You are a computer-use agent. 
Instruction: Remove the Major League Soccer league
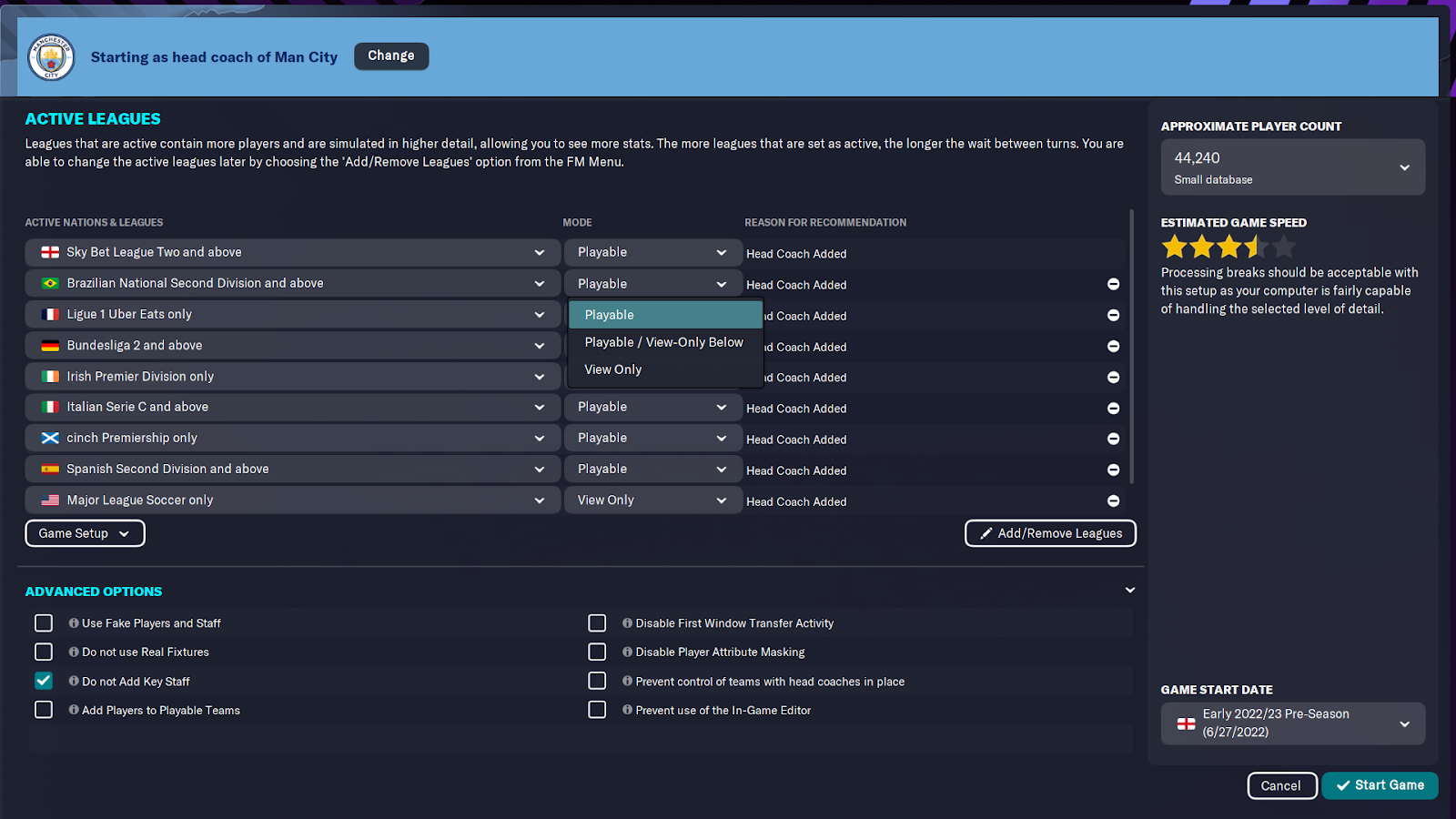[1113, 500]
